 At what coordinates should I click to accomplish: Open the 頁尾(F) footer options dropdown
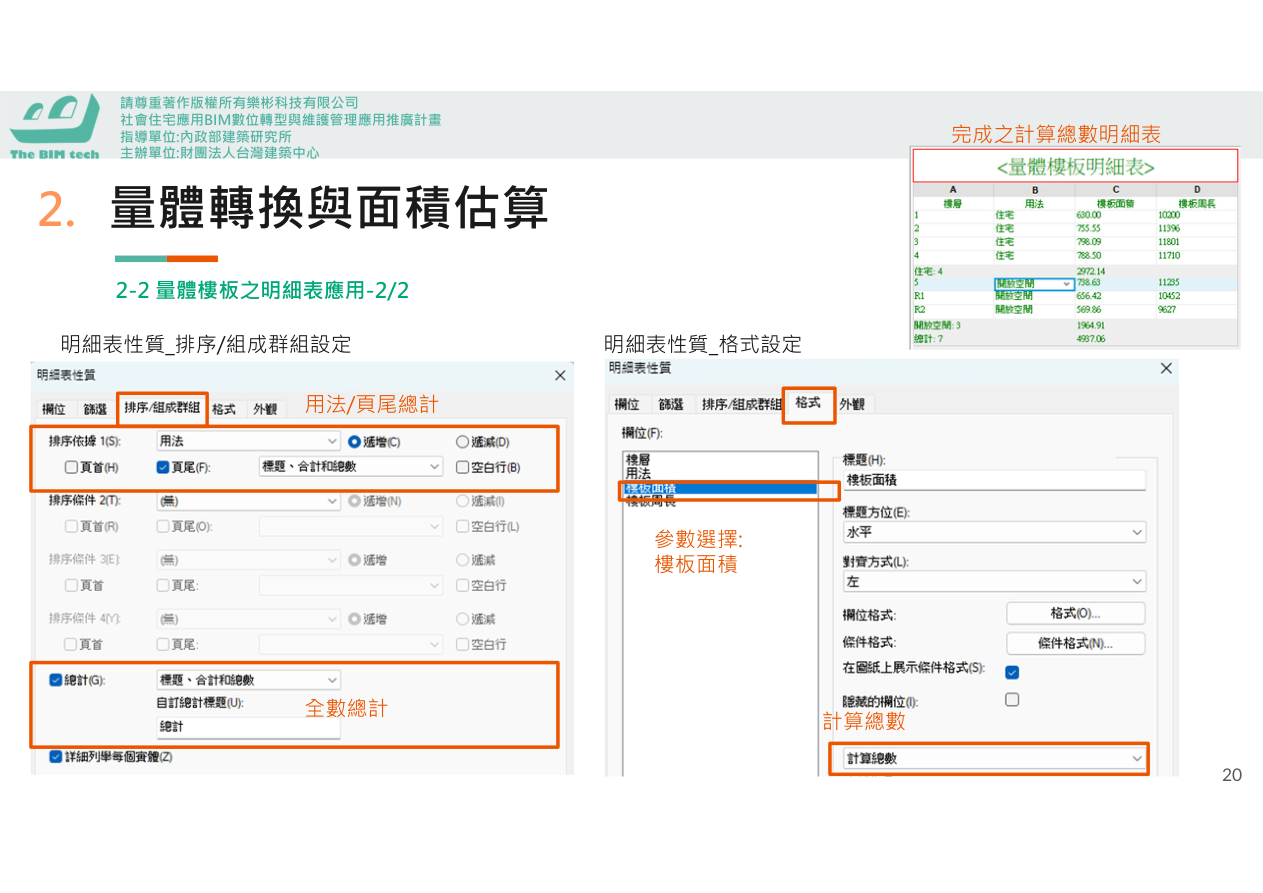[350, 467]
